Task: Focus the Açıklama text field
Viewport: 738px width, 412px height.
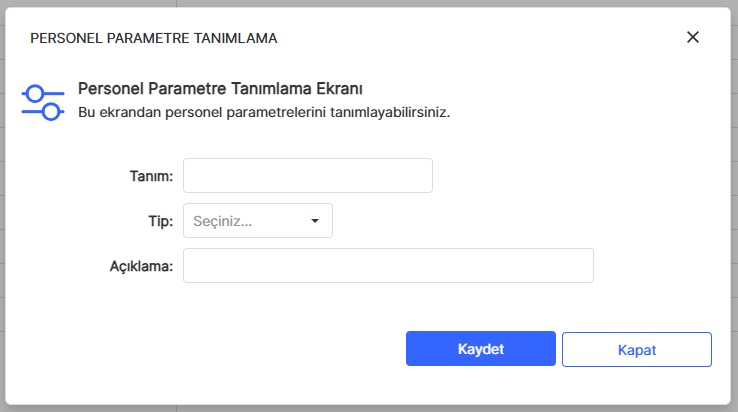Action: point(388,266)
